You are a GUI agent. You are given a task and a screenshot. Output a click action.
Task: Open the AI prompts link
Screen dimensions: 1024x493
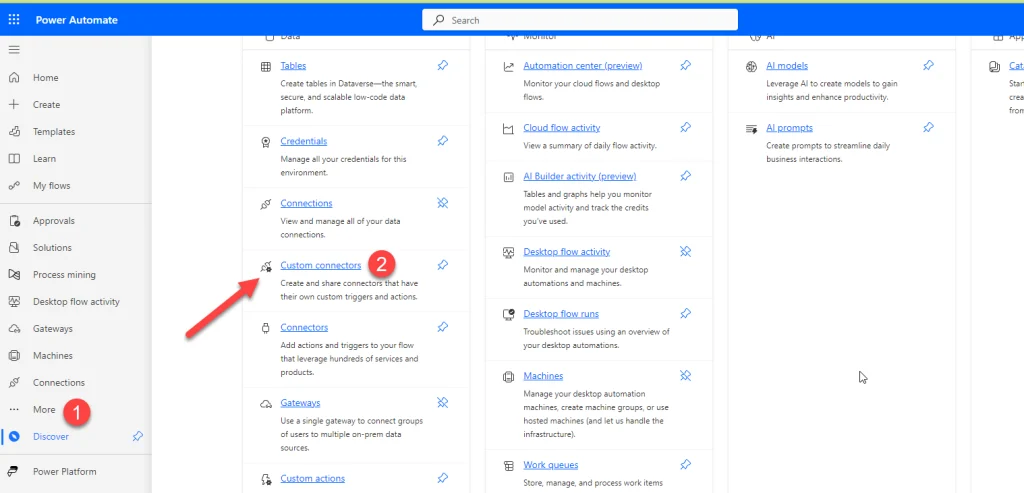(x=790, y=128)
